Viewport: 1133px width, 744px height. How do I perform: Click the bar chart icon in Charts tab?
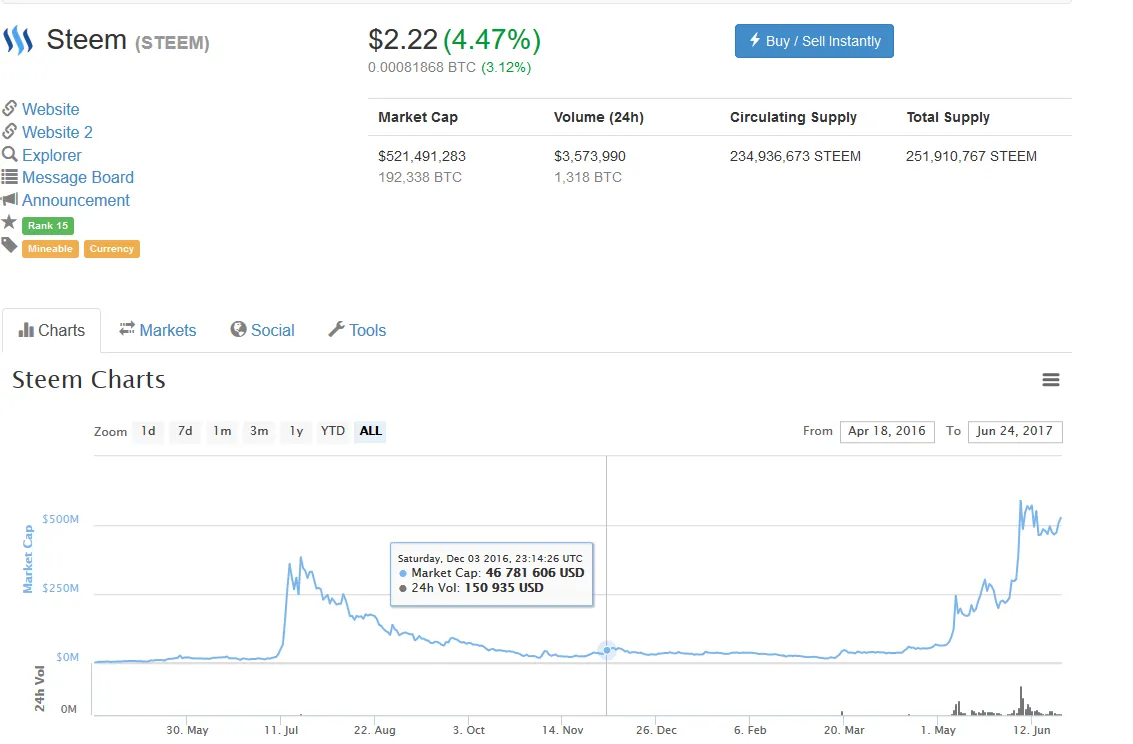[26, 330]
